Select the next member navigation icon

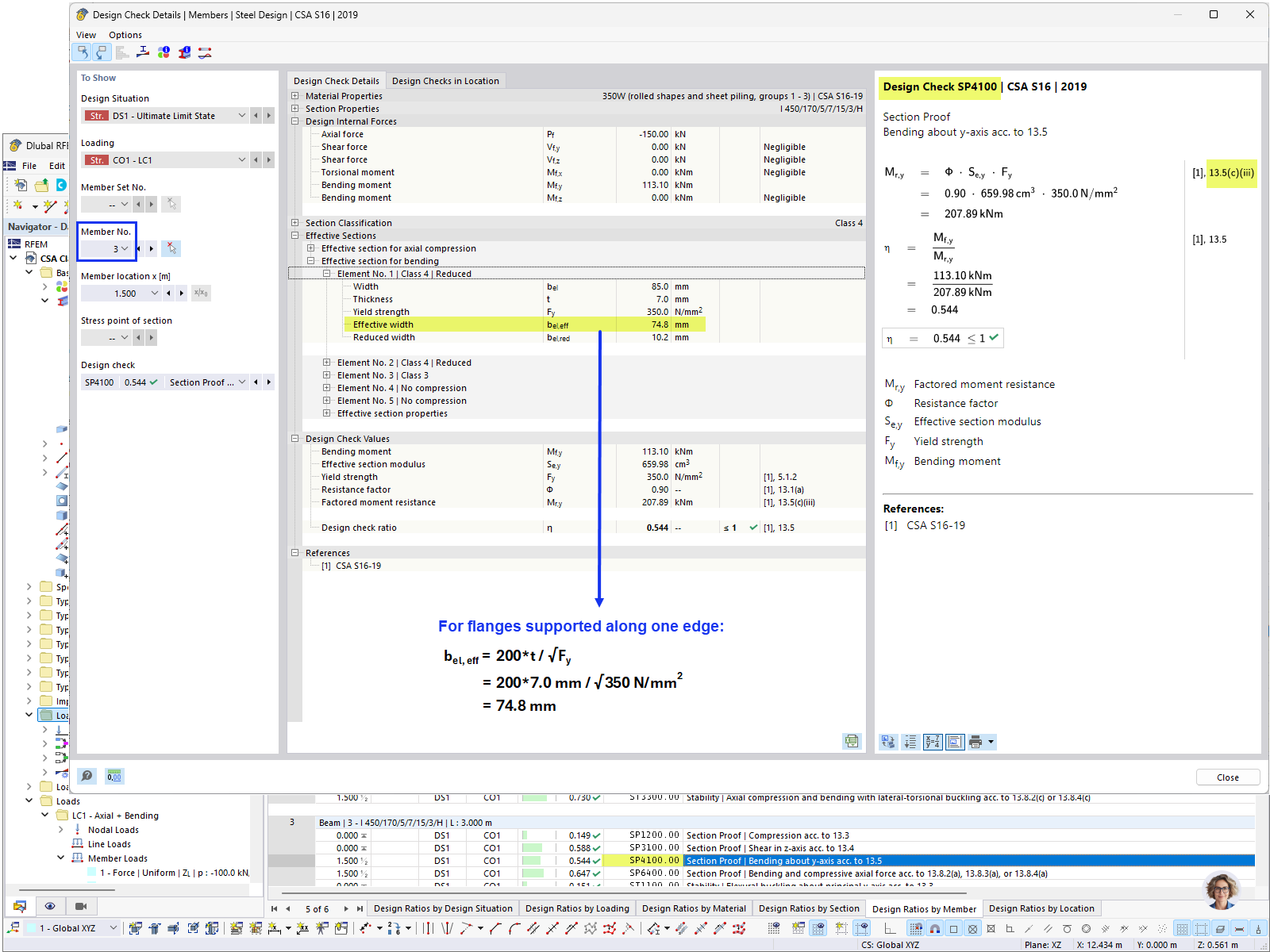tap(151, 248)
